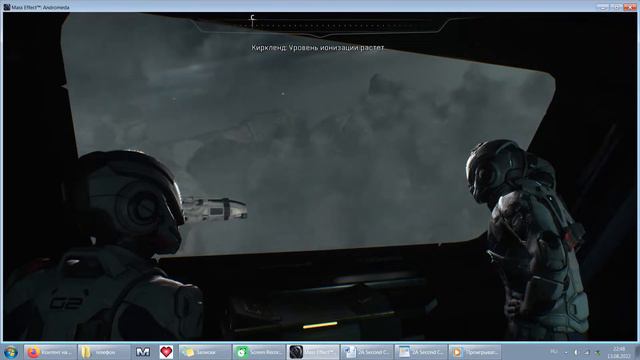Viewport: 640px width, 360px height.
Task: Click the Mass Effect Andromeda title bar icon
Action: click(7, 7)
